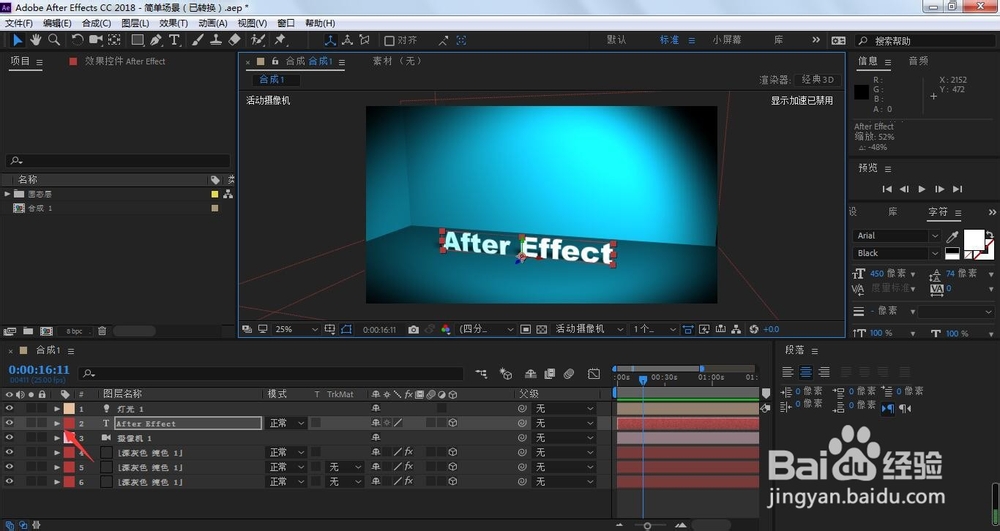Screen dimensions: 1000x531
Task: Open blending mode dropdown for After Effect layer
Action: [x=286, y=423]
